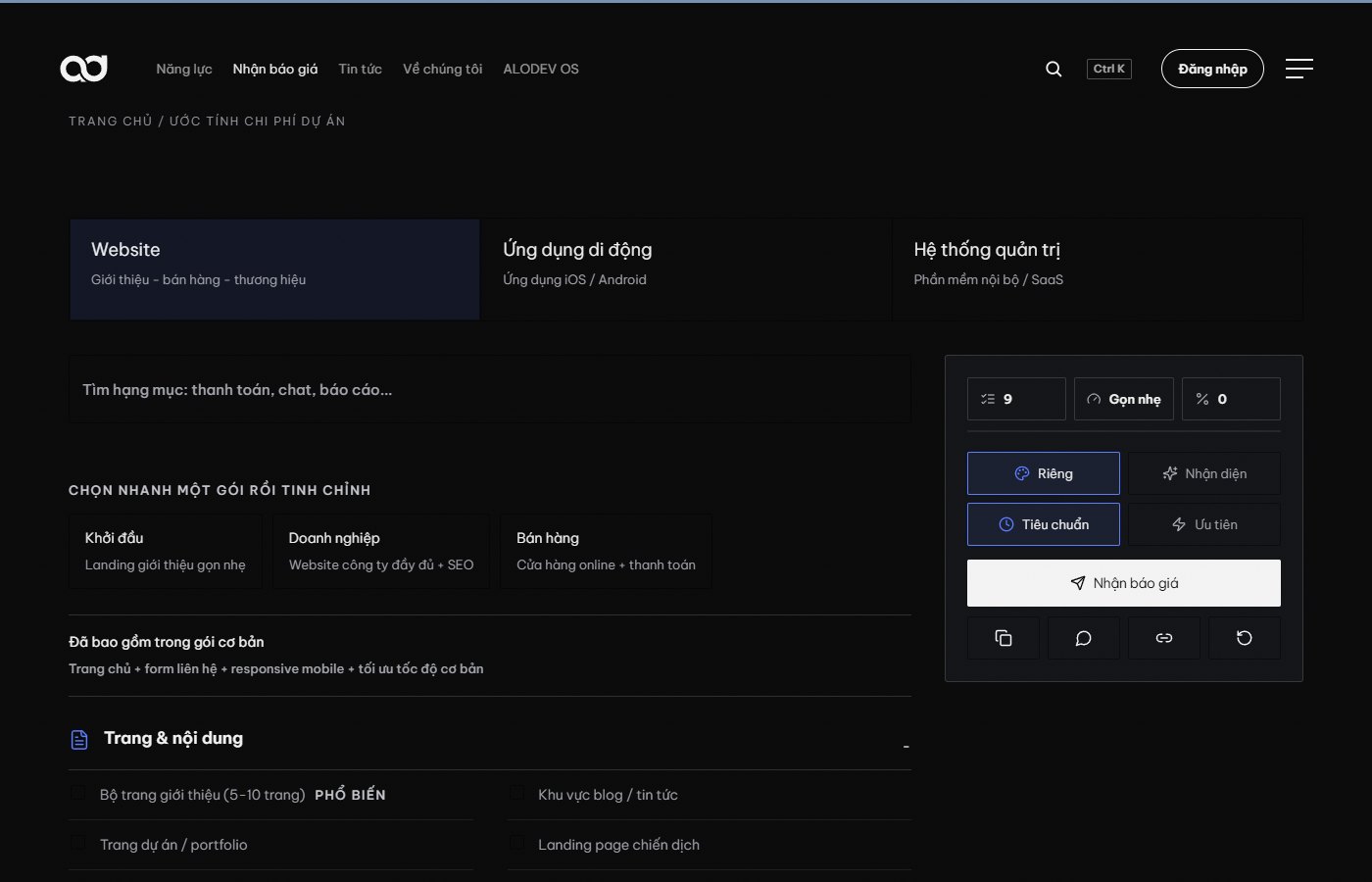Click the Nhận báo giá submit button

[x=1124, y=583]
